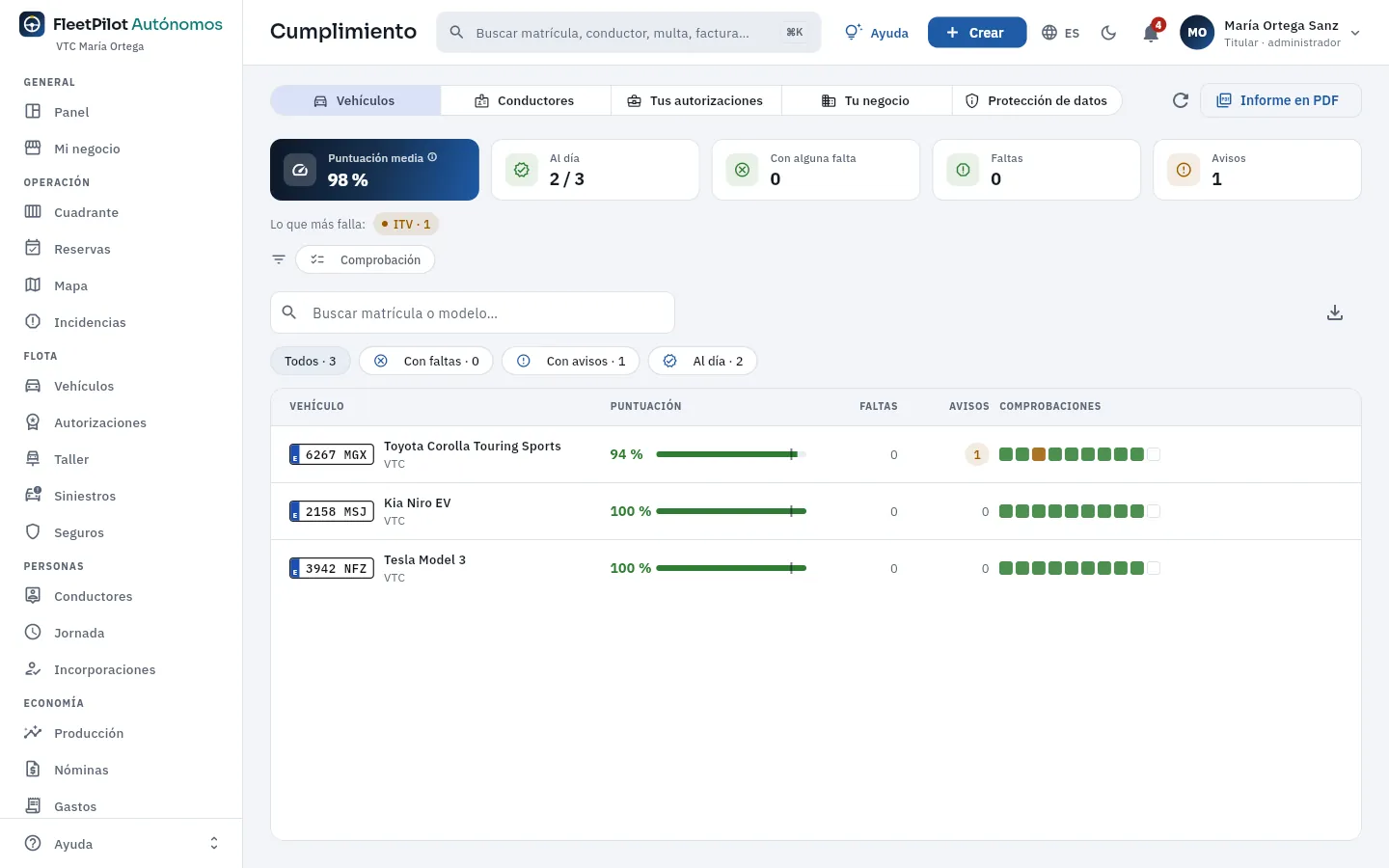Image resolution: width=1389 pixels, height=868 pixels.
Task: Refresh the compliance data
Action: [1180, 100]
